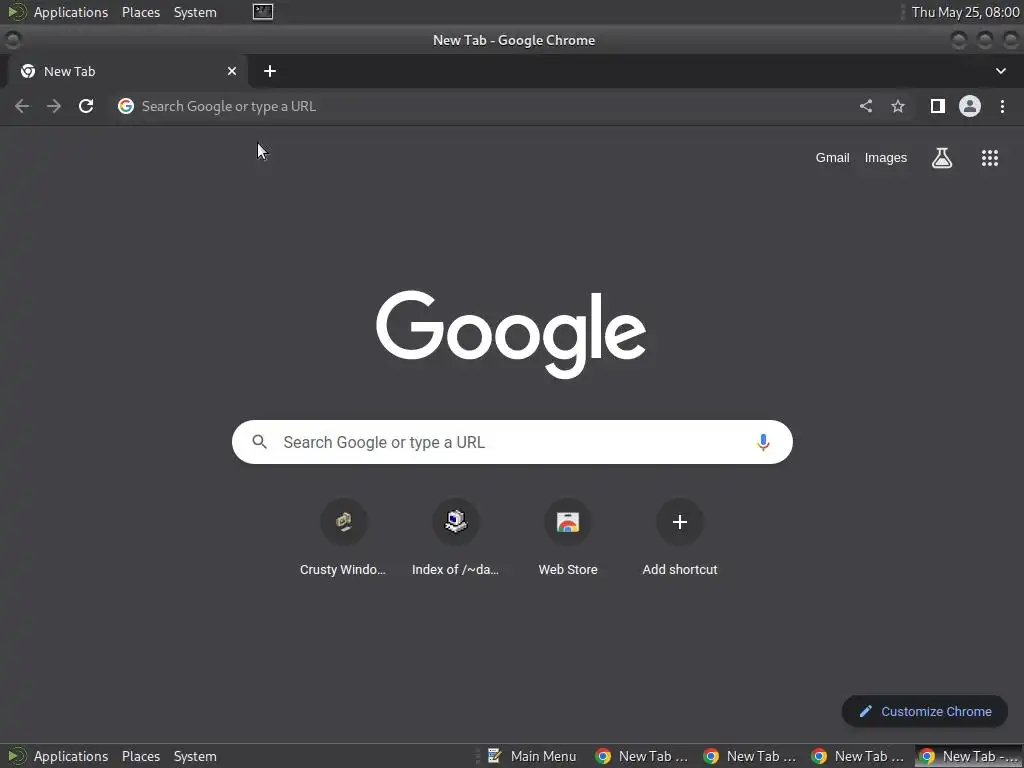The image size is (1024, 768).
Task: Open the Crusty Windo... shortcut
Action: (344, 537)
